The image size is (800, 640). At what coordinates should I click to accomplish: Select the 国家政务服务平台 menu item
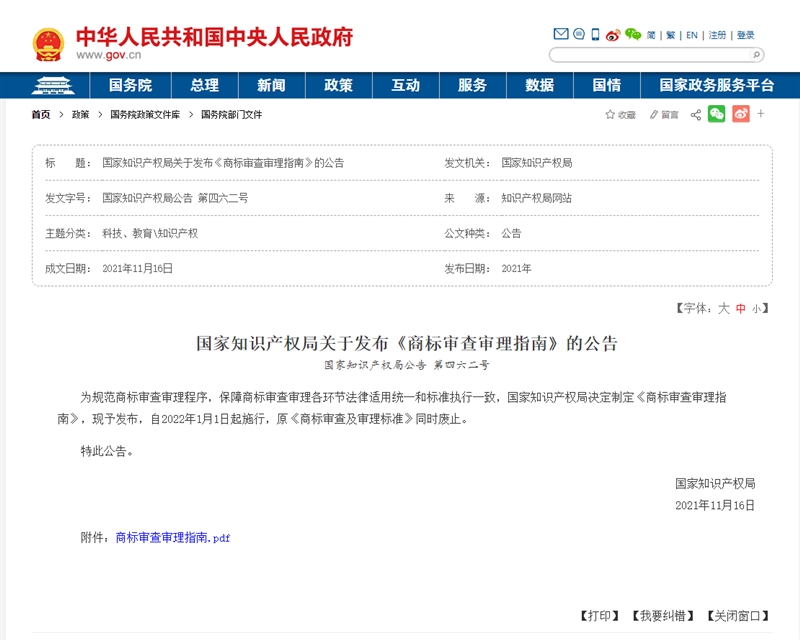point(717,85)
